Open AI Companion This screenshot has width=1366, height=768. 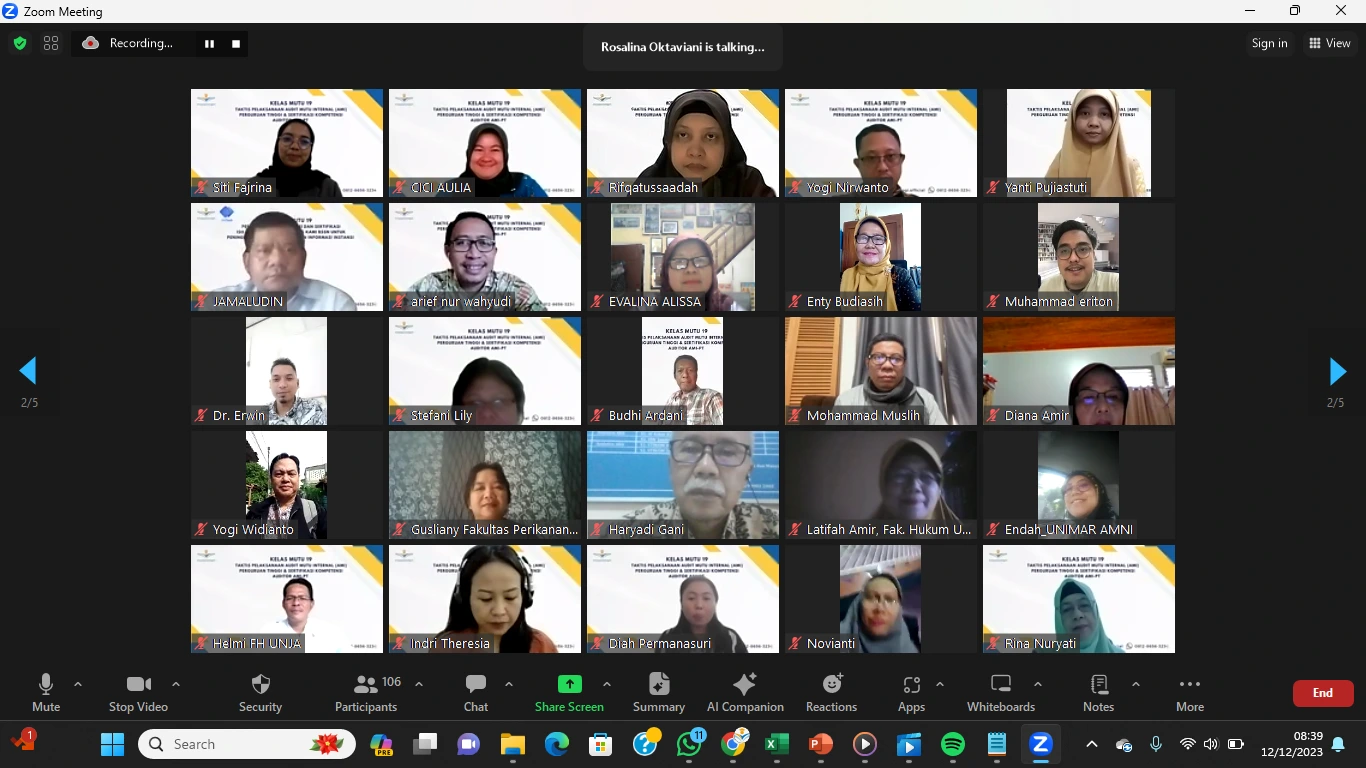(744, 692)
